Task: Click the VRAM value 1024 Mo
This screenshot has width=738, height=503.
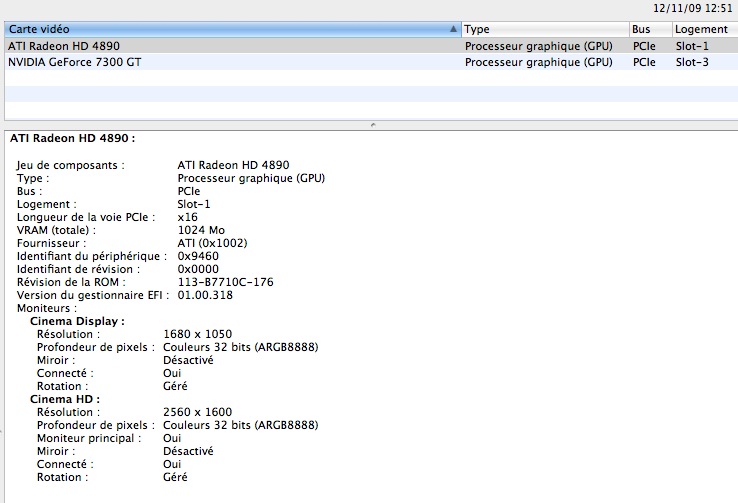Action: point(201,230)
